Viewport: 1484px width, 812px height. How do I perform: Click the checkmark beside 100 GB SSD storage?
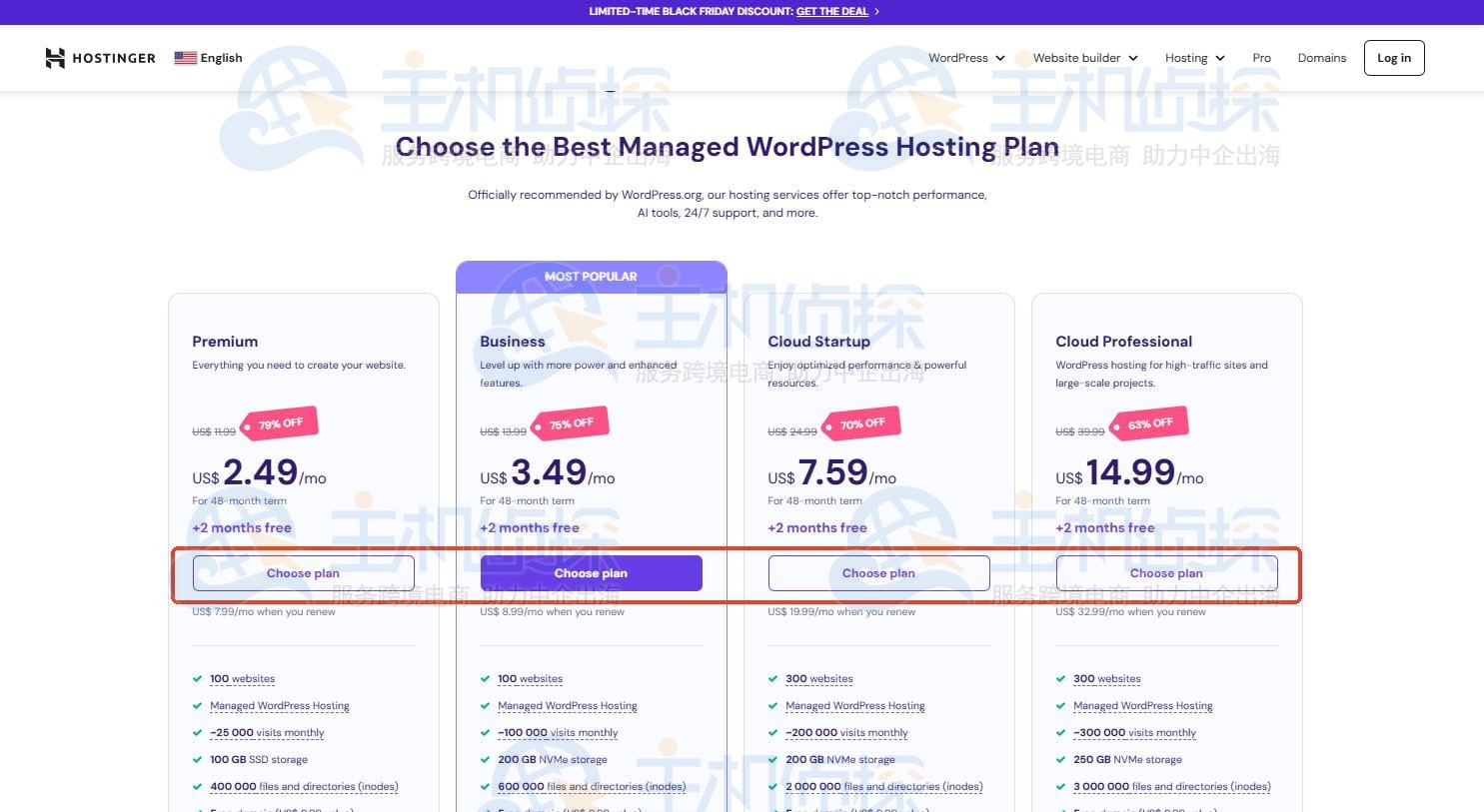(196, 759)
